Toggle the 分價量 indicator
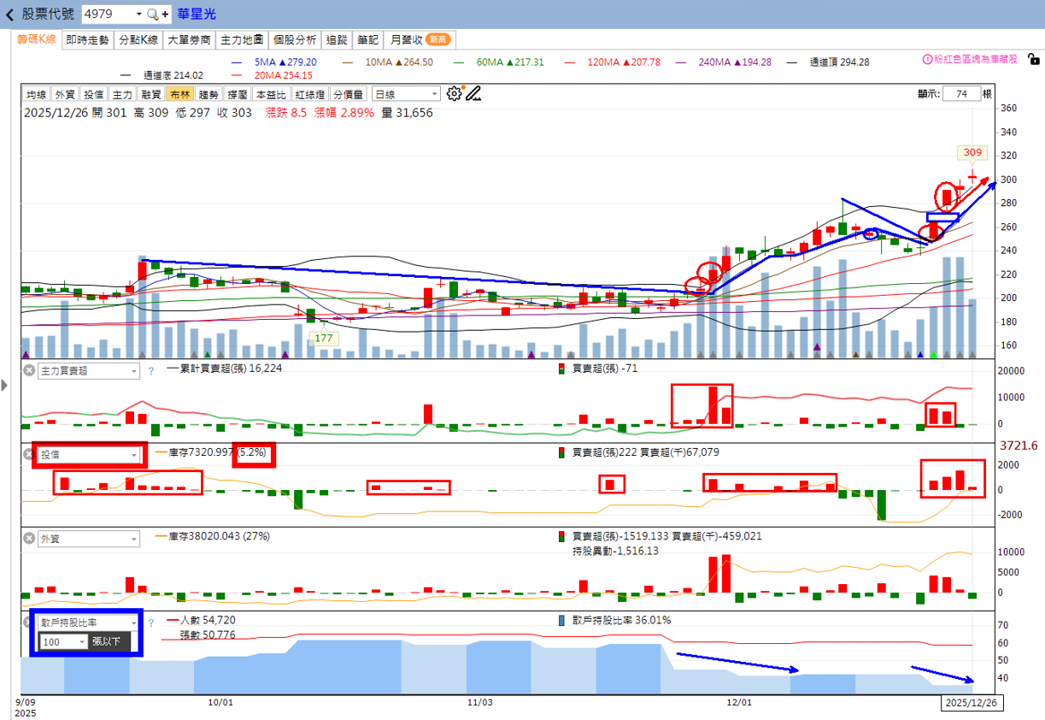The height and width of the screenshot is (720, 1045). pyautogui.click(x=349, y=95)
